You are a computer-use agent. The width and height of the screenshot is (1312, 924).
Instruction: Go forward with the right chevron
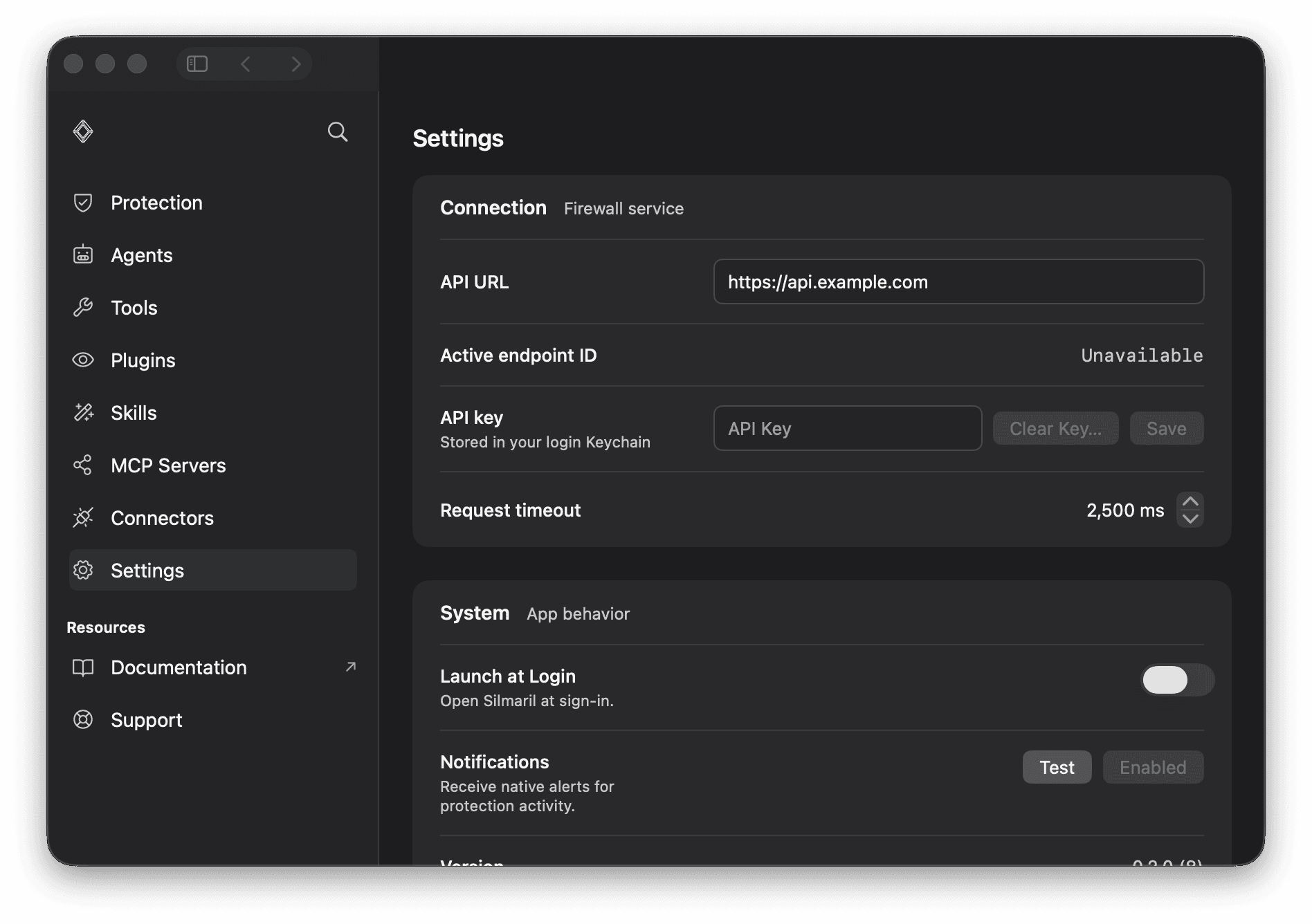coord(296,64)
